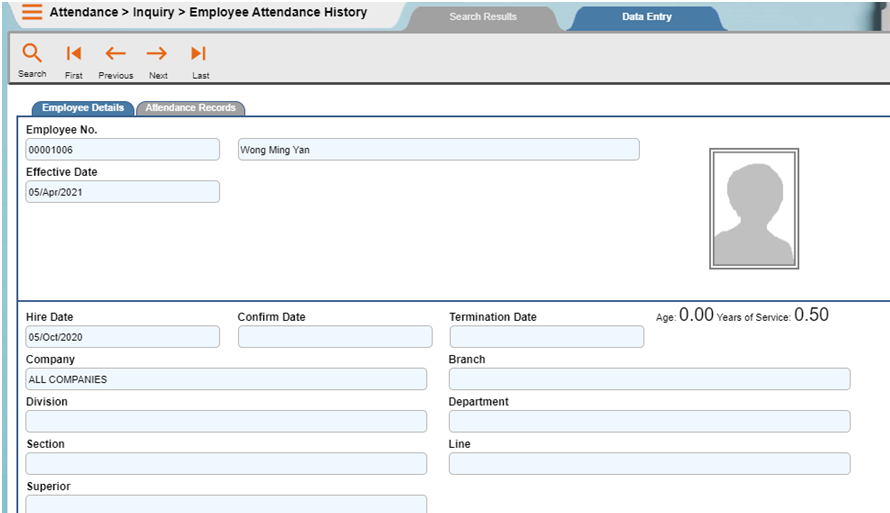This screenshot has height=513, width=890.
Task: Open the Attendance Records tab
Action: (x=191, y=108)
